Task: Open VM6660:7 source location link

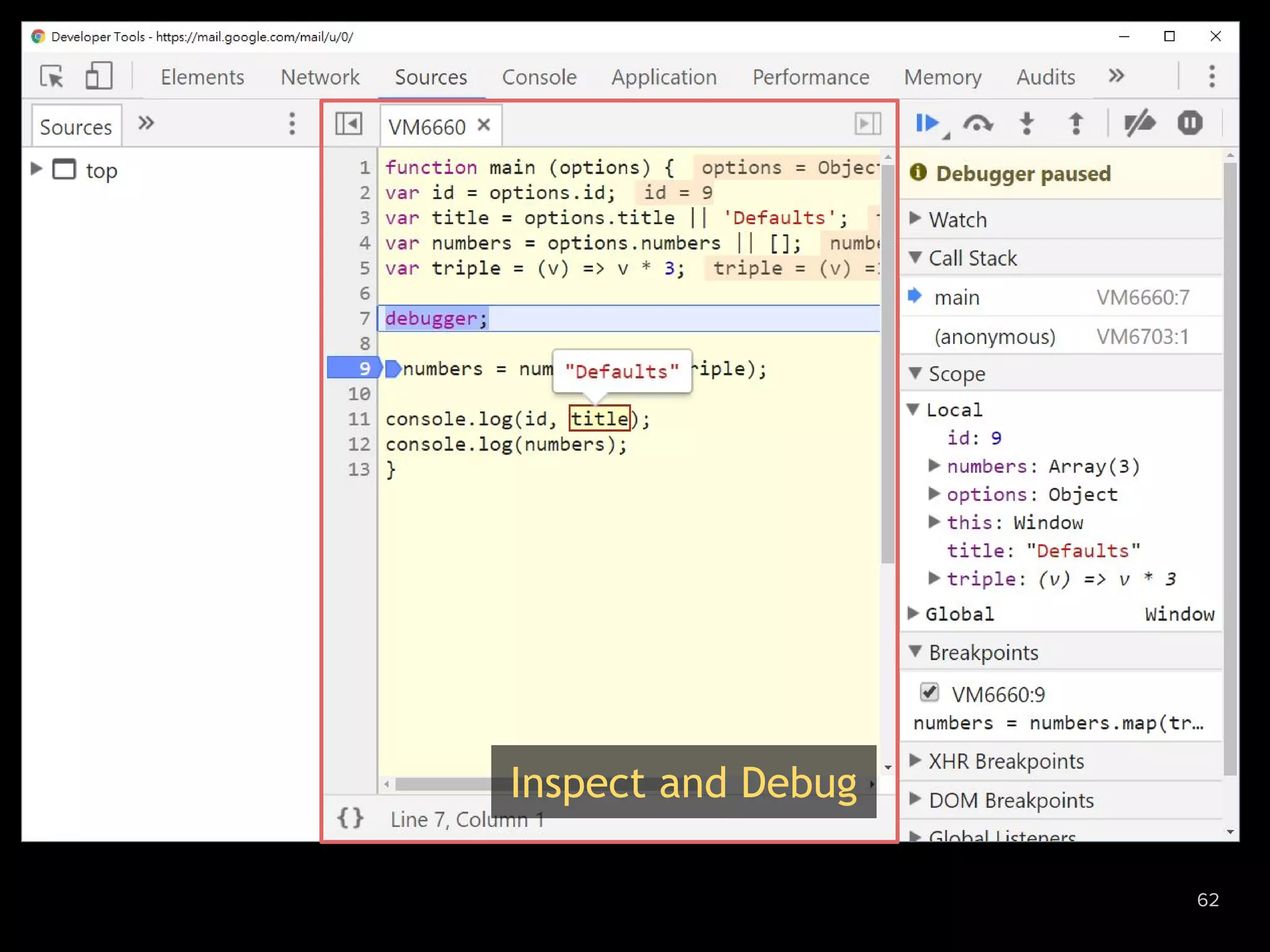Action: pos(1142,297)
